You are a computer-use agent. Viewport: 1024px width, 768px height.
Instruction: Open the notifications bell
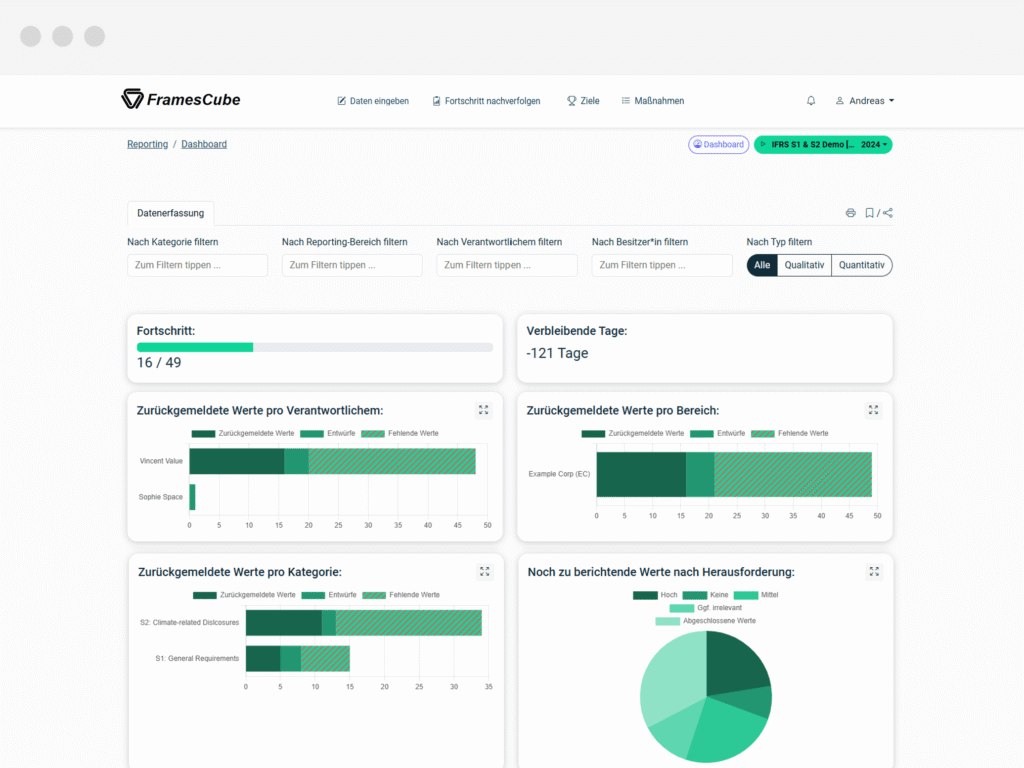[811, 101]
